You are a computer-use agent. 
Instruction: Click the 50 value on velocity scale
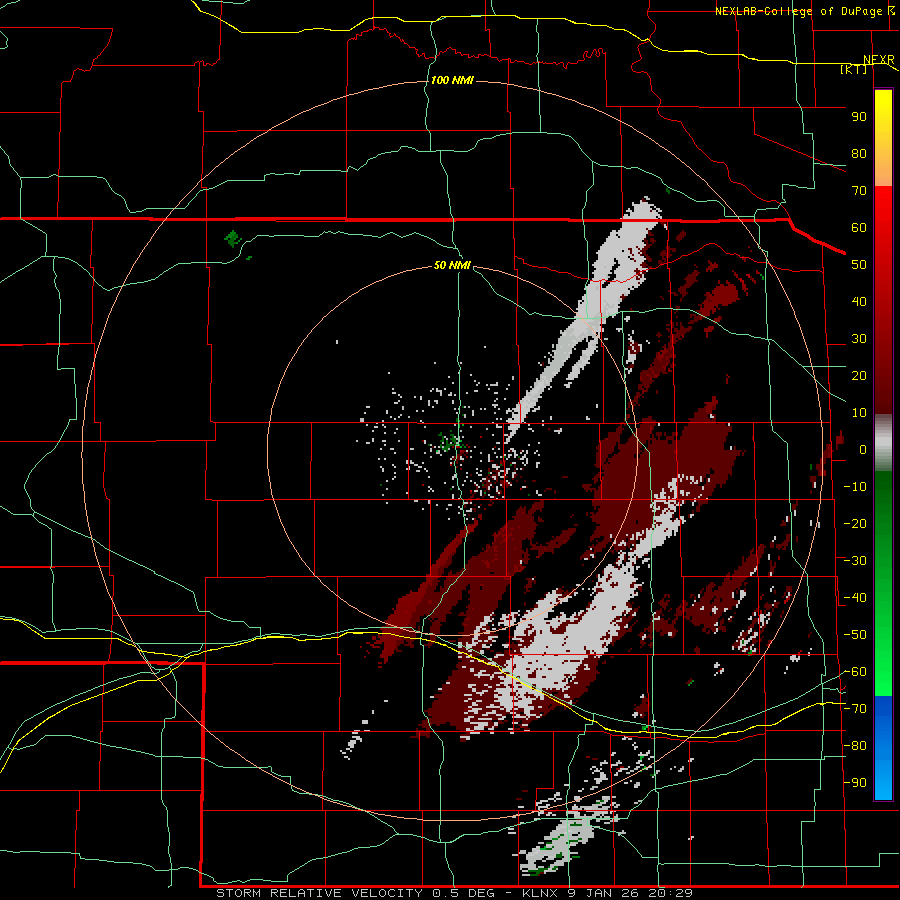(859, 265)
